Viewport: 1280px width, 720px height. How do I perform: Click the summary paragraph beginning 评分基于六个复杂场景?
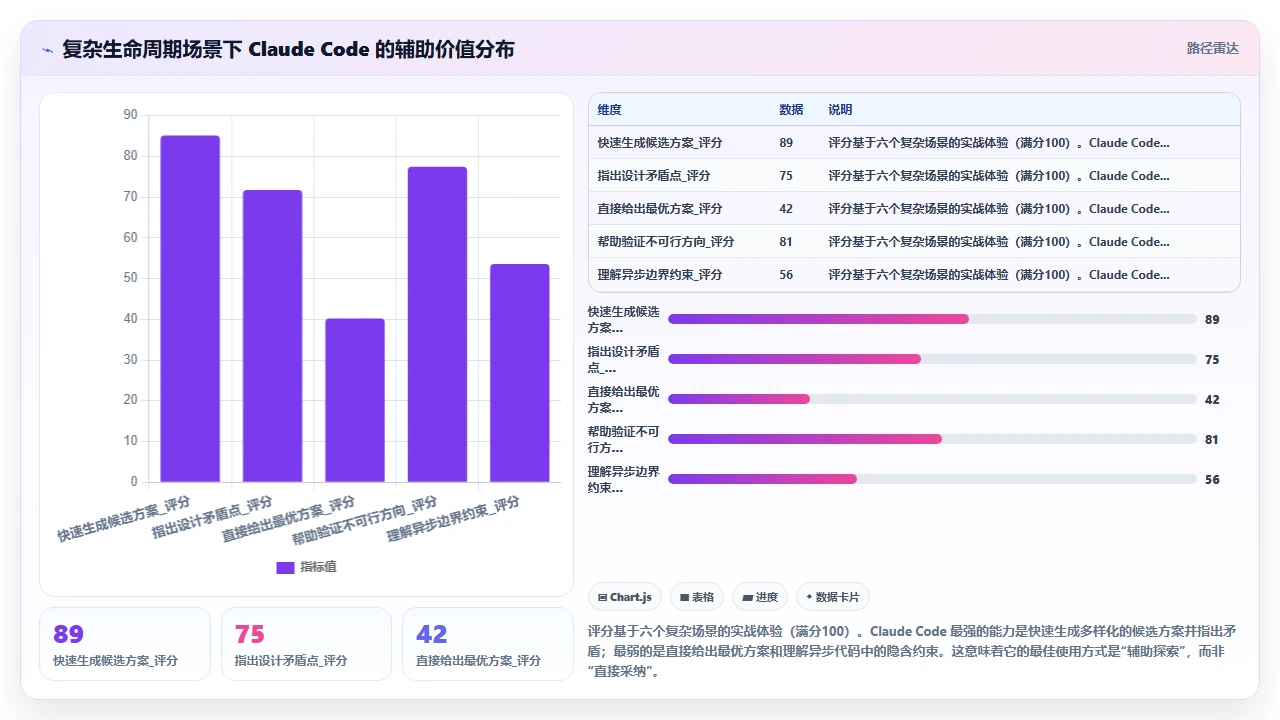coord(912,651)
